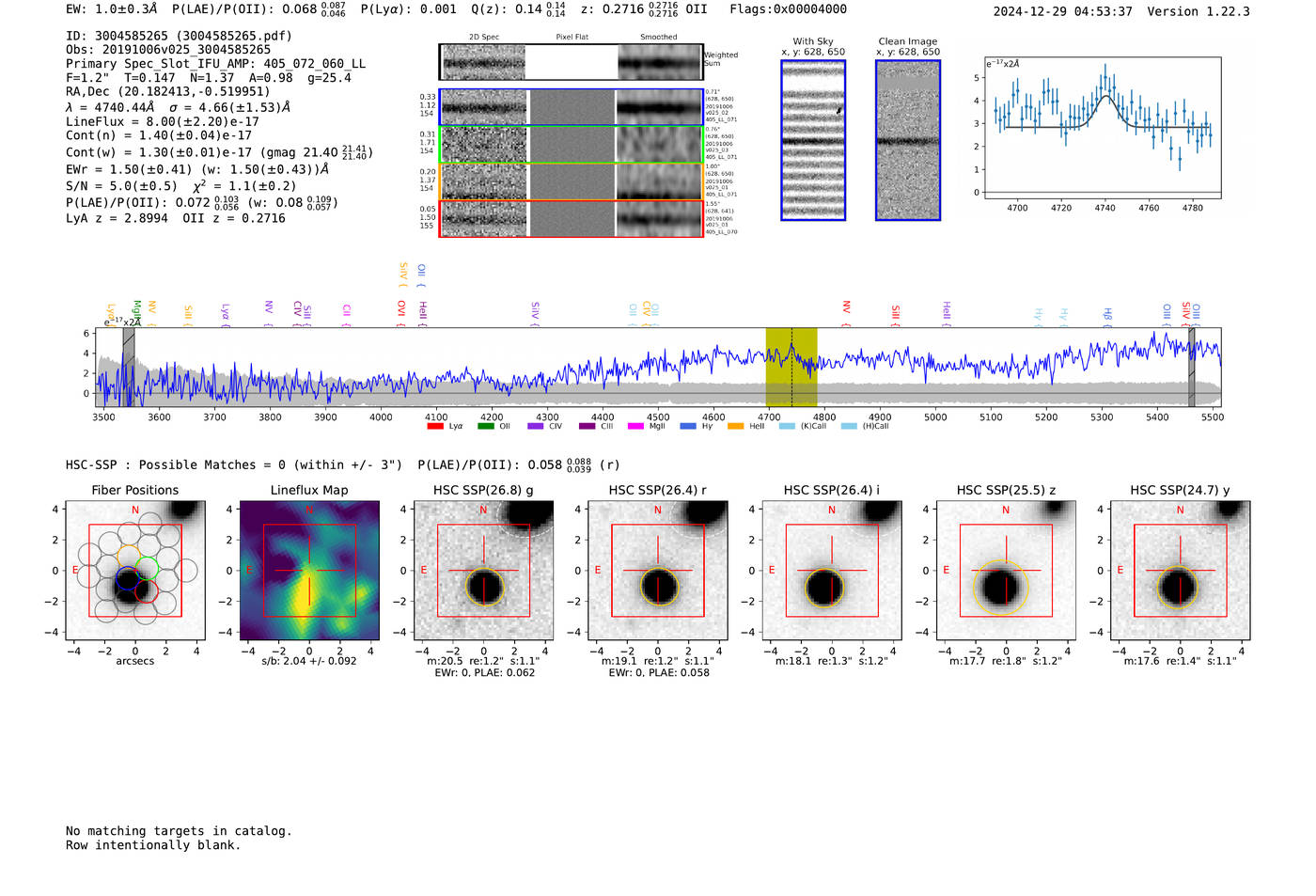1316x896 pixels.
Task: Open the Lineflux Map image
Action: click(309, 571)
